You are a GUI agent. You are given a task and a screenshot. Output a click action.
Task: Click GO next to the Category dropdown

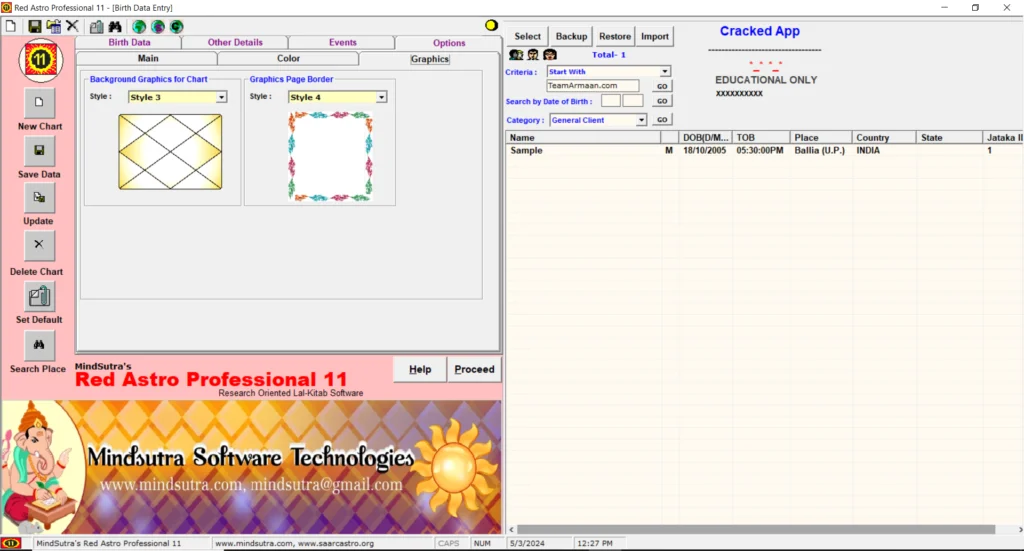(x=662, y=120)
